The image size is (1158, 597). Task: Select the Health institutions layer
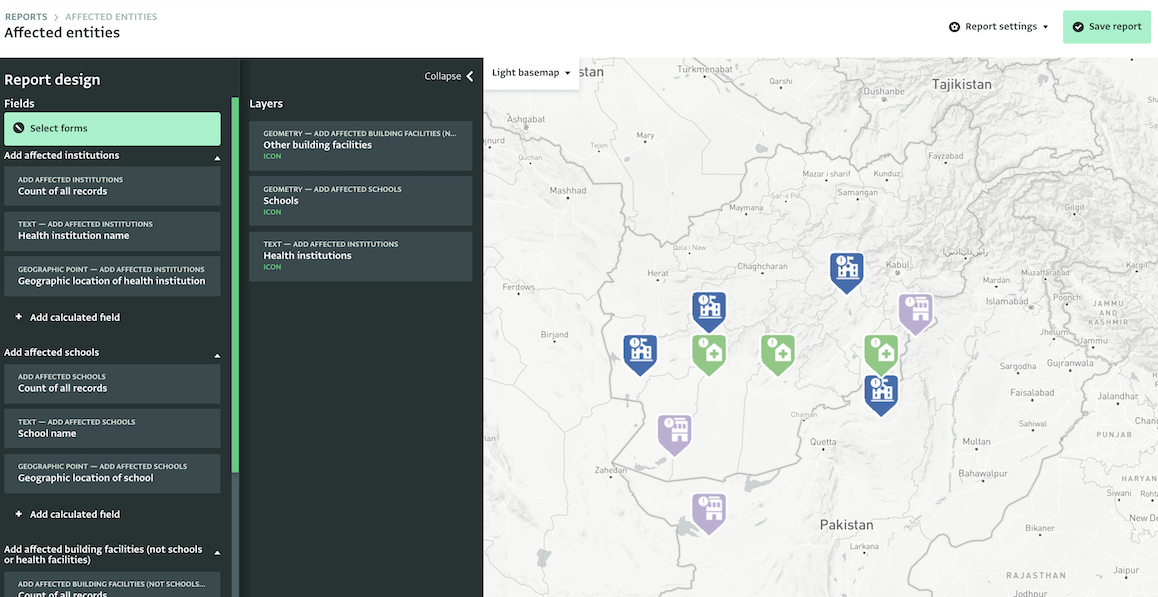point(360,256)
